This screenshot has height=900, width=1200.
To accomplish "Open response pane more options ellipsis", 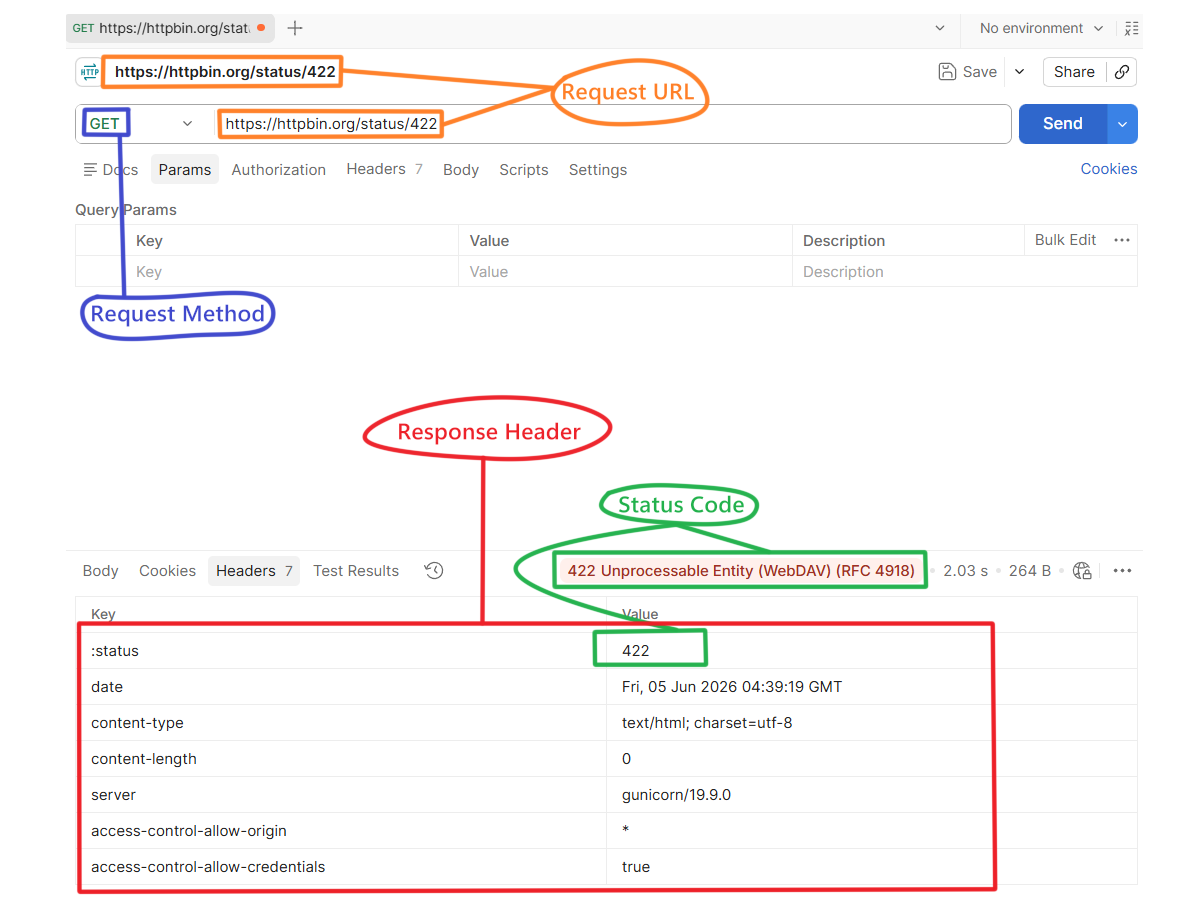I will 1122,571.
